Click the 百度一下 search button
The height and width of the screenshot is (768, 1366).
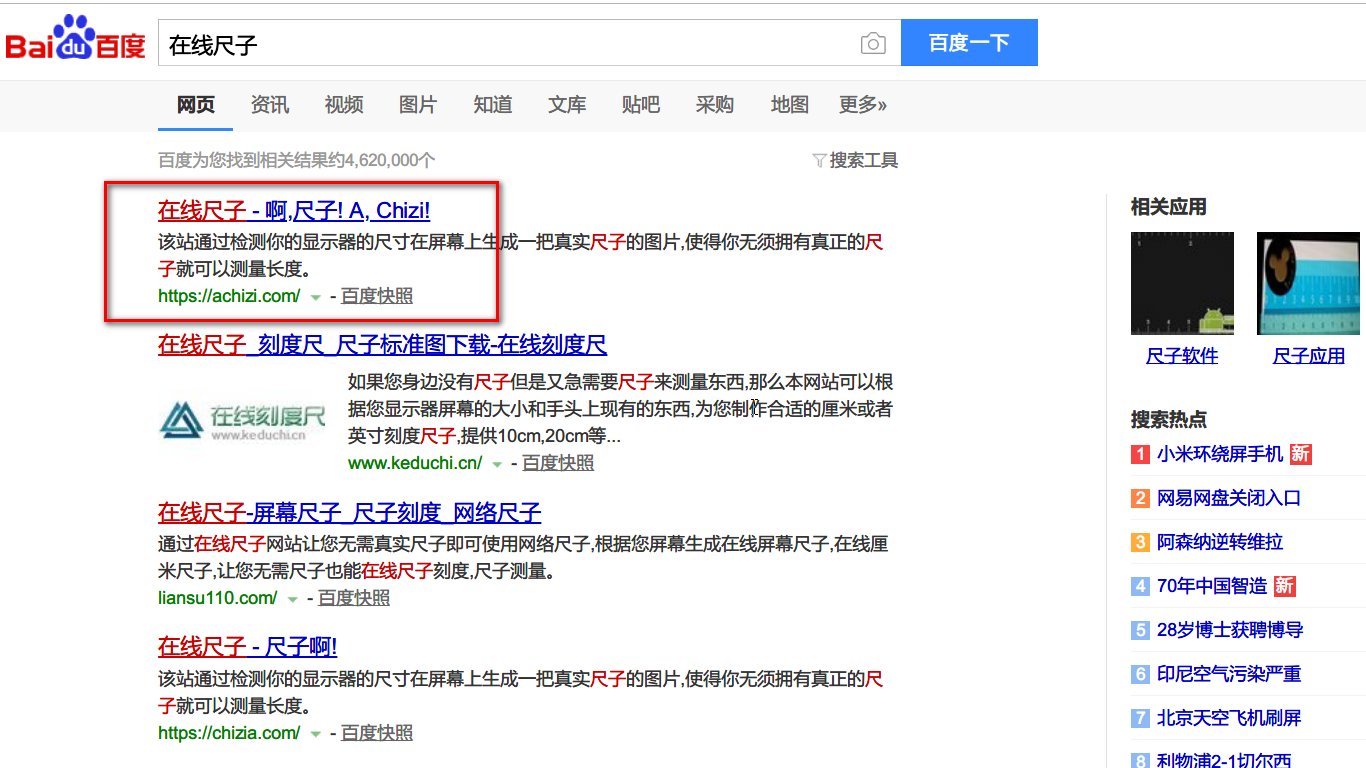(x=968, y=43)
